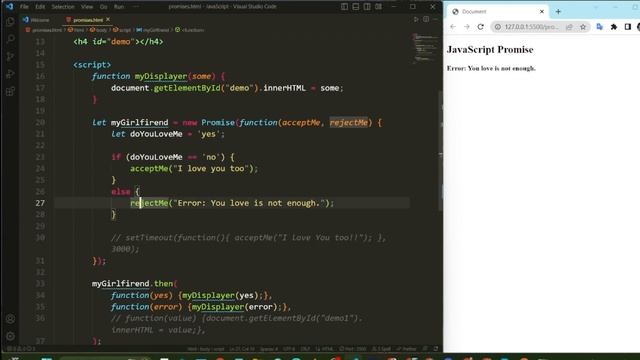
Task: Close the promises.html editor tab
Action: click(108, 19)
